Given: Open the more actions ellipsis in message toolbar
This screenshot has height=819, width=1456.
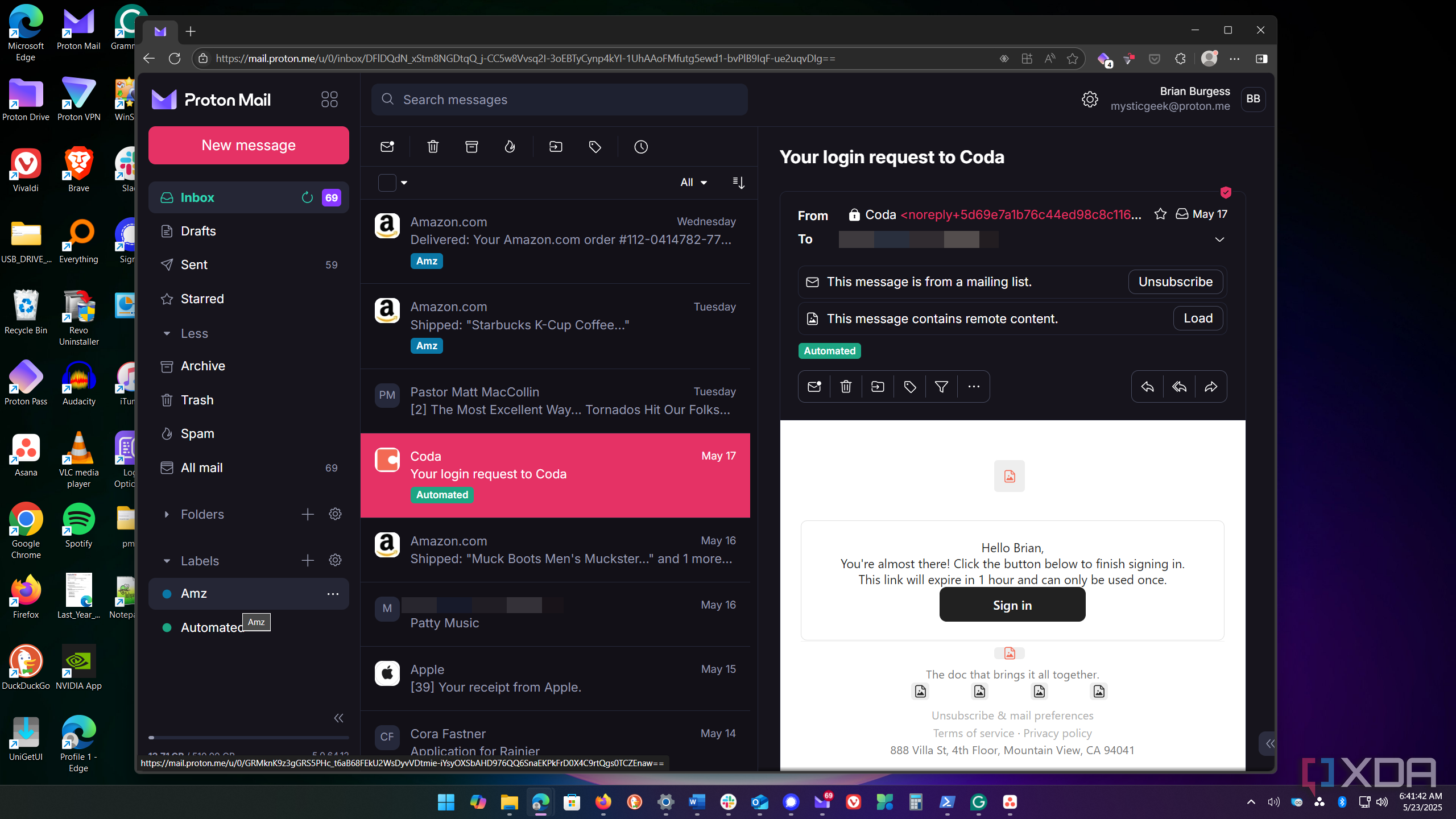Looking at the screenshot, I should [974, 387].
